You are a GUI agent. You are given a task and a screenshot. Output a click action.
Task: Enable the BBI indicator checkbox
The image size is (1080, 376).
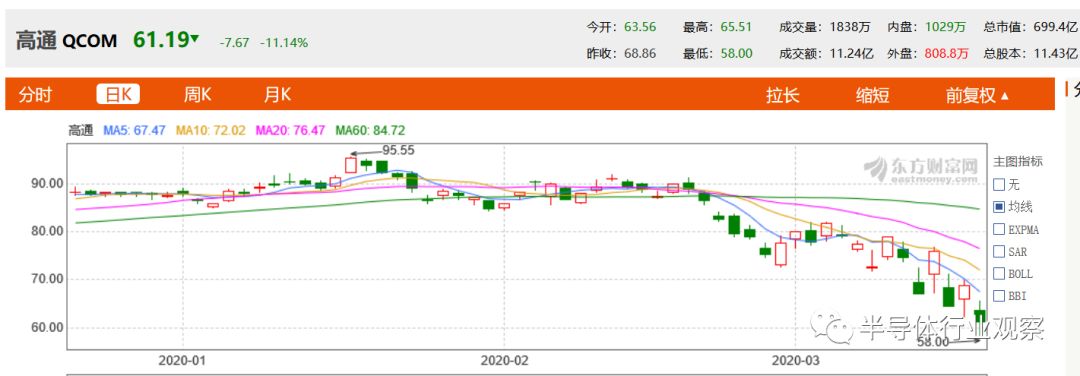pos(999,296)
